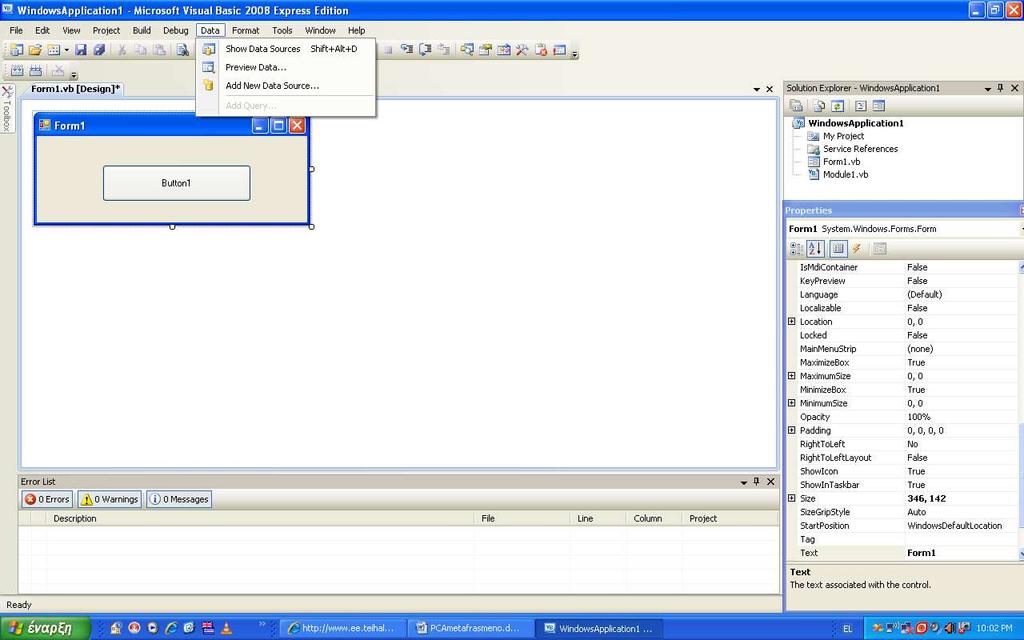Toggle the 0 Messages filter button

coord(179,500)
